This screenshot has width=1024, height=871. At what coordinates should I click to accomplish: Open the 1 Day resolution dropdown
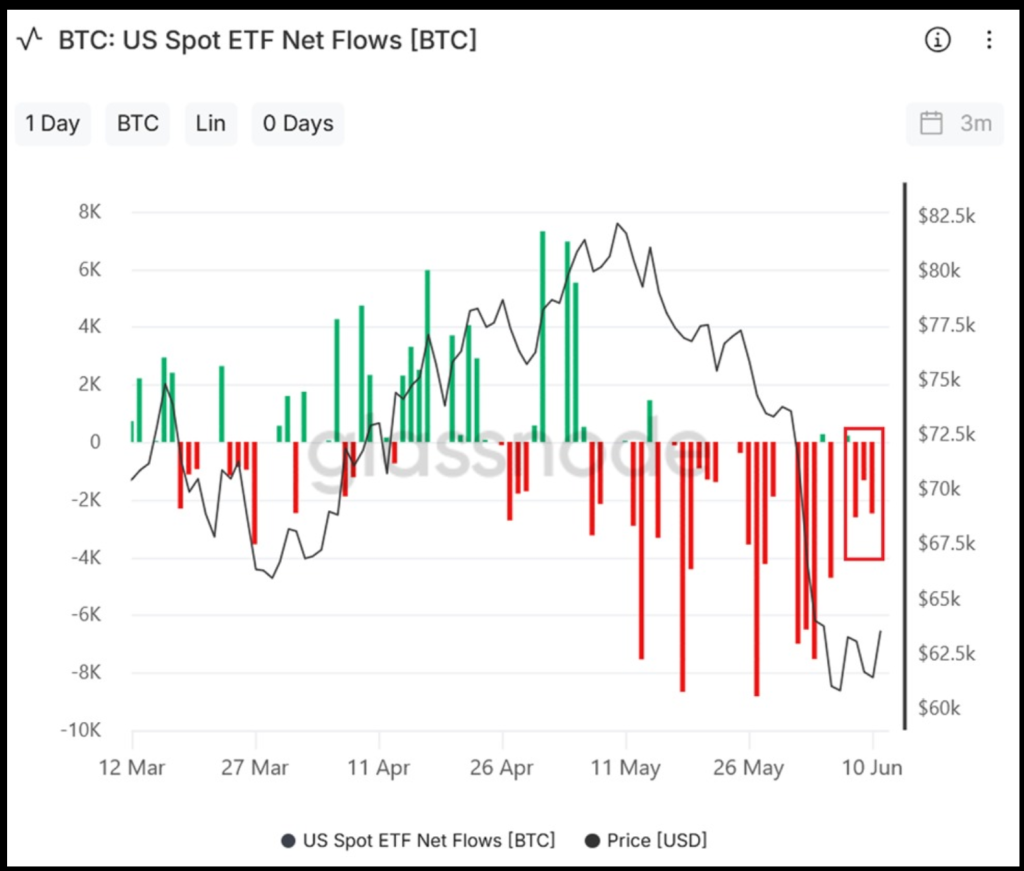pyautogui.click(x=52, y=123)
